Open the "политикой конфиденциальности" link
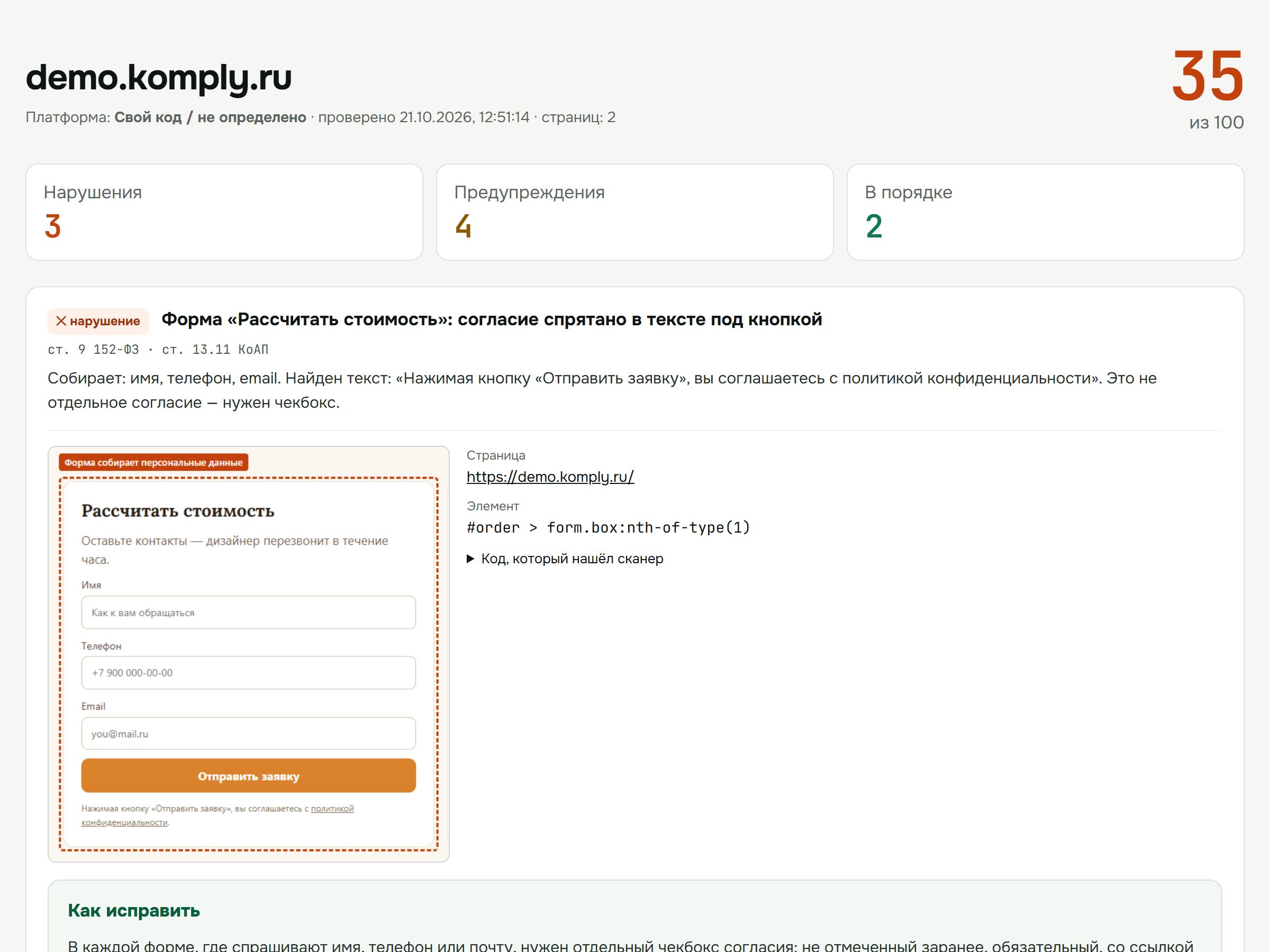The image size is (1270, 952). click(x=217, y=816)
